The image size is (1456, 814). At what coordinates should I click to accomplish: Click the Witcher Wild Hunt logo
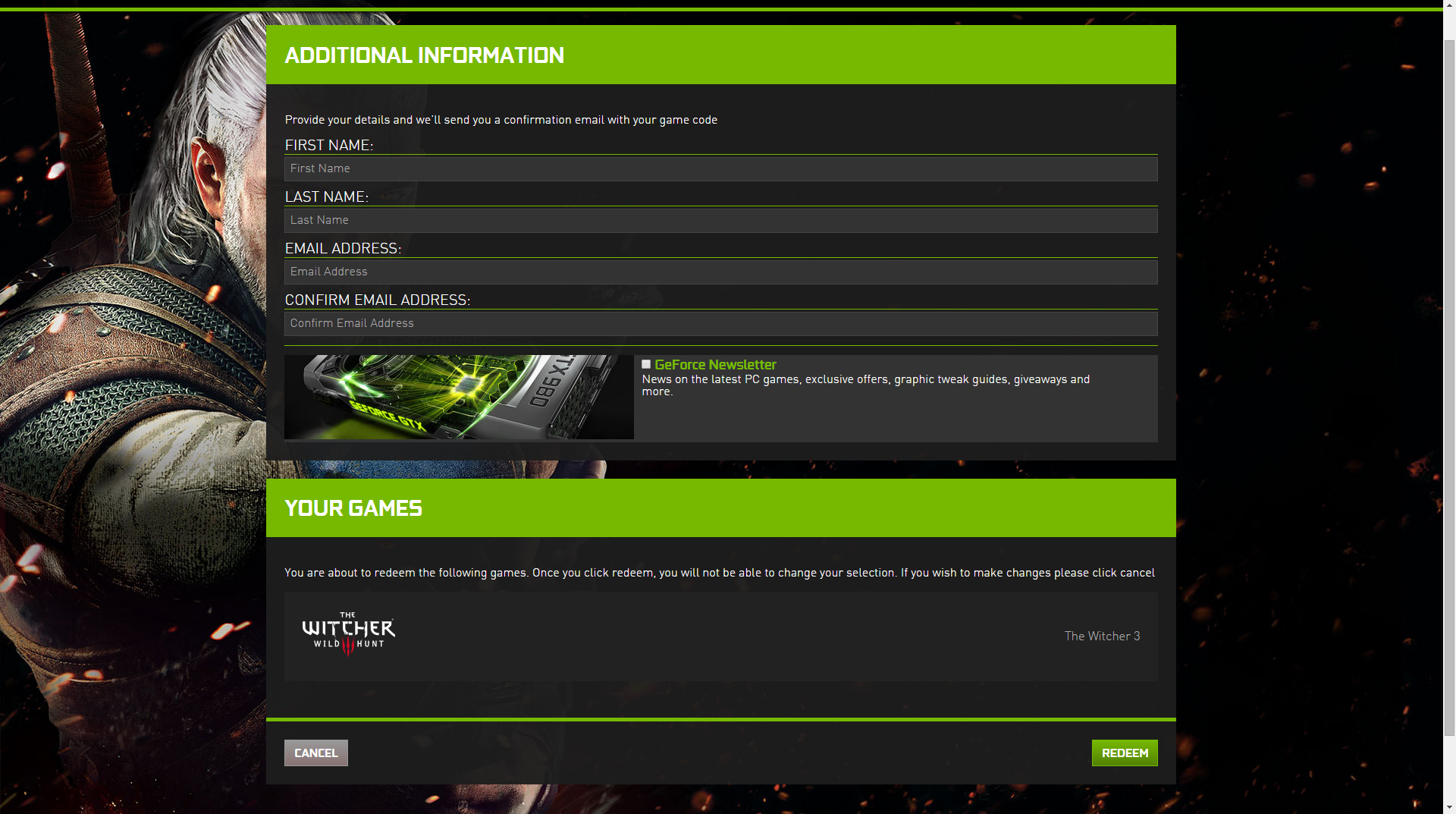click(348, 633)
